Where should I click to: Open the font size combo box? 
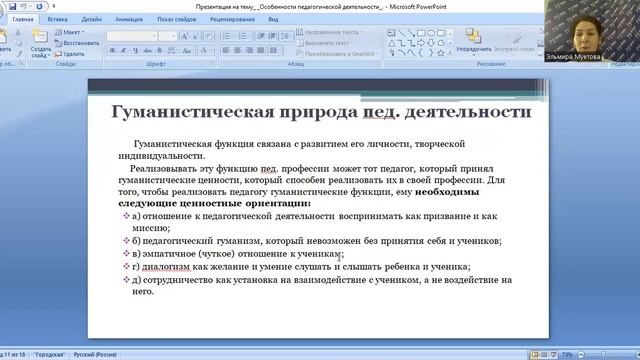pos(168,36)
